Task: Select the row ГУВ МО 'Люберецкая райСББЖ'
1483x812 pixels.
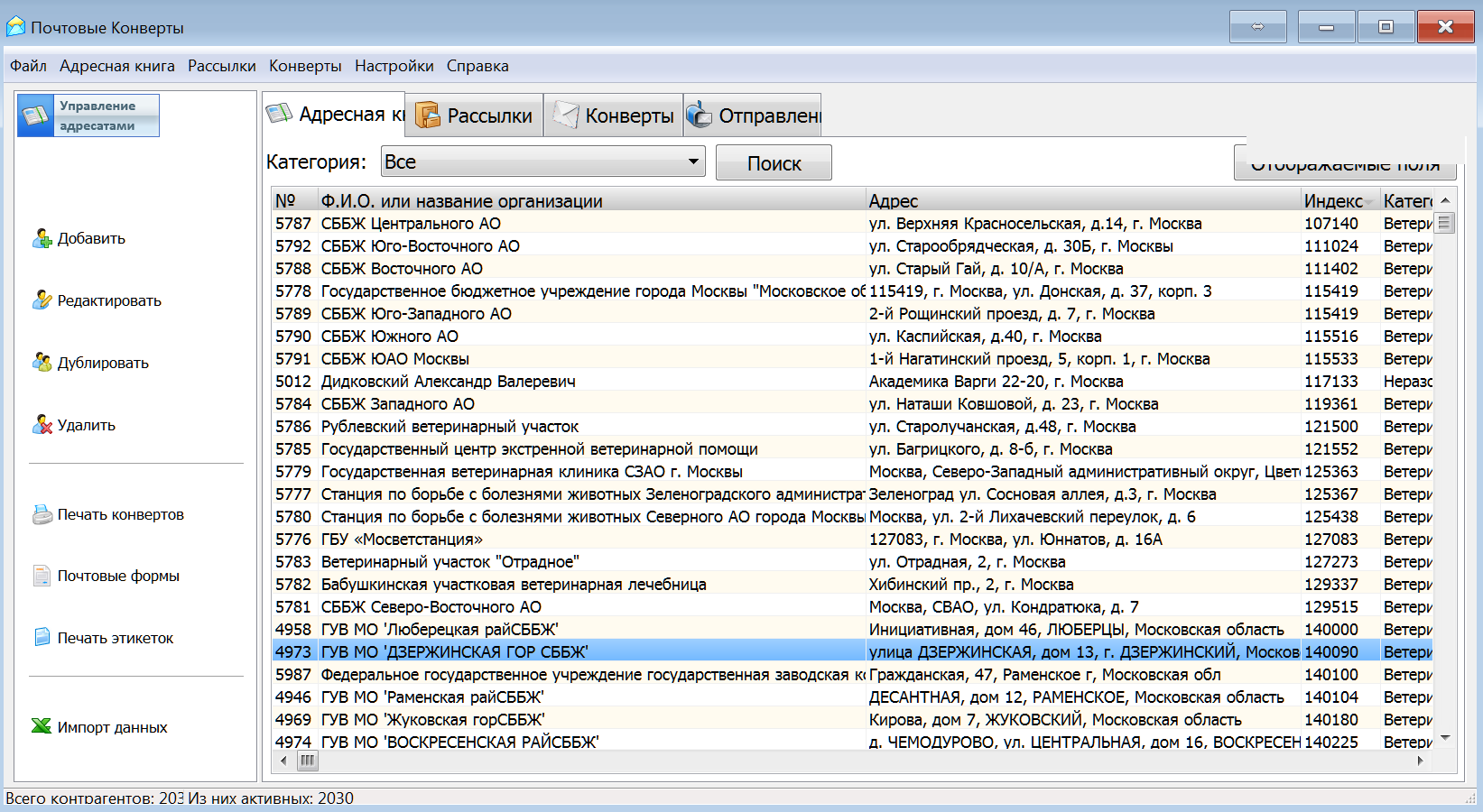Action: (x=852, y=629)
